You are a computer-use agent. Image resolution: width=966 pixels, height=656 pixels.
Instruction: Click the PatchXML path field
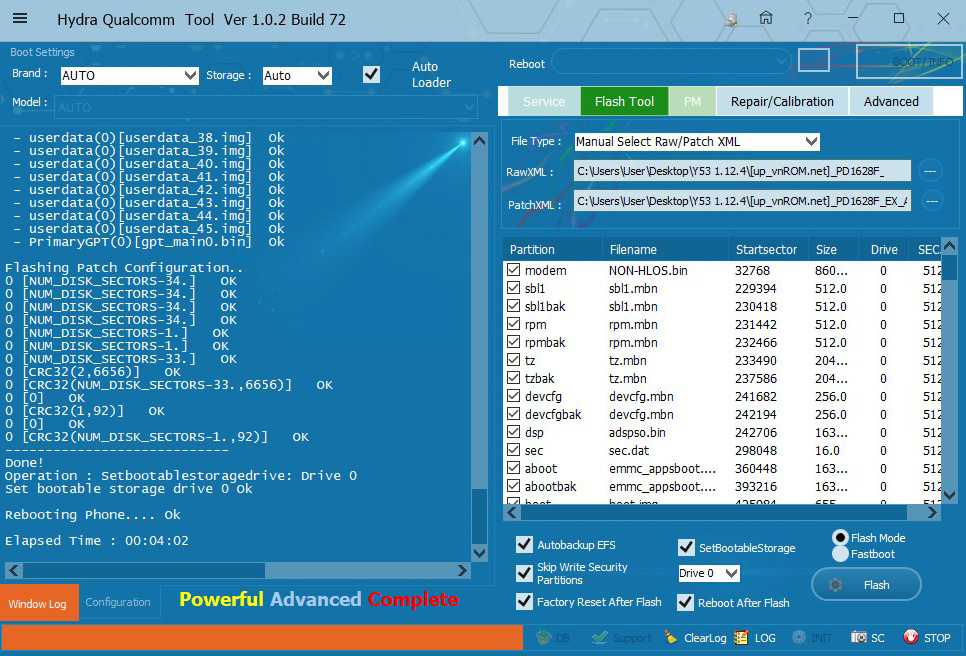(x=742, y=201)
